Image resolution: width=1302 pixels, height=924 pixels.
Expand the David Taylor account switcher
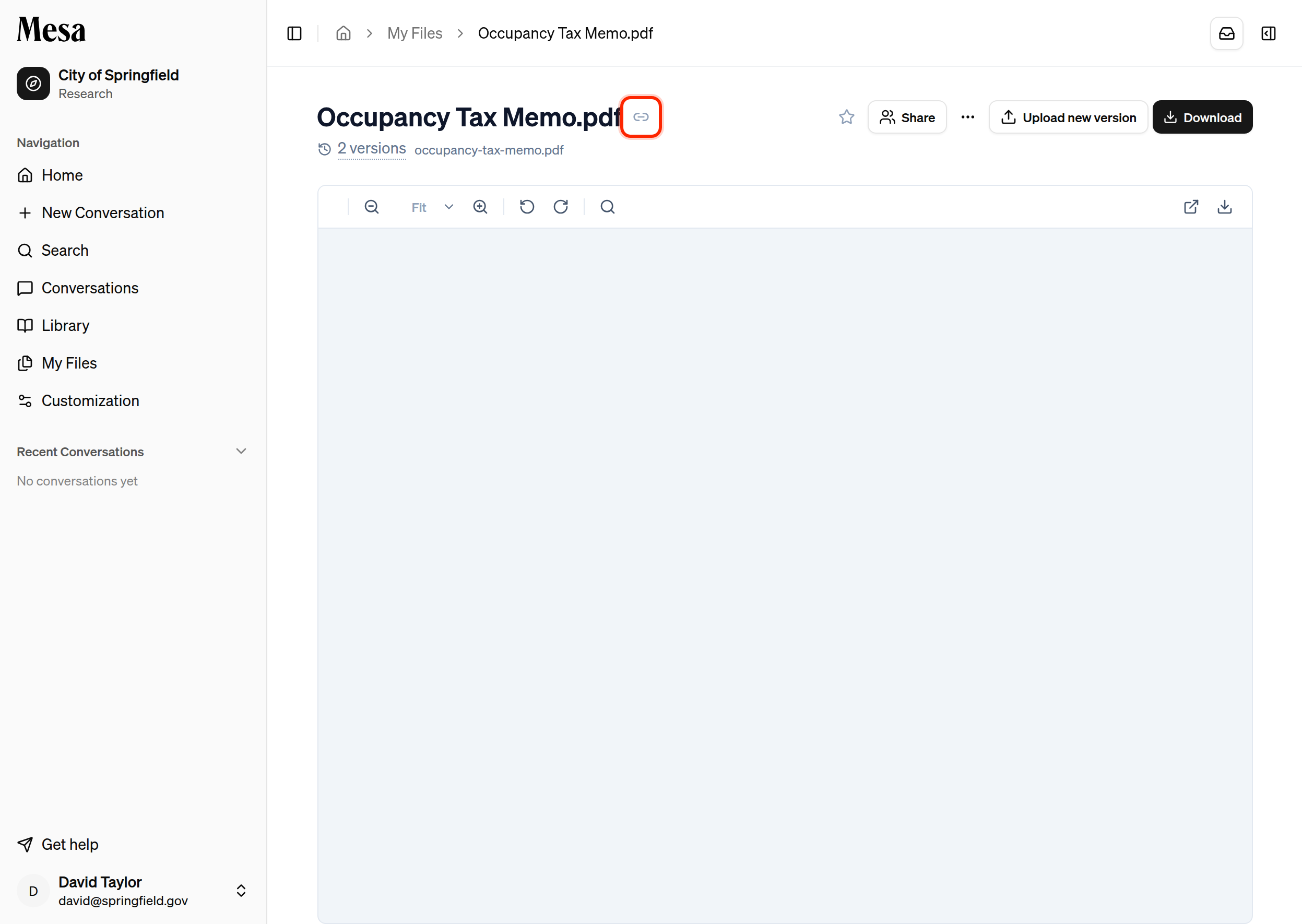(241, 891)
